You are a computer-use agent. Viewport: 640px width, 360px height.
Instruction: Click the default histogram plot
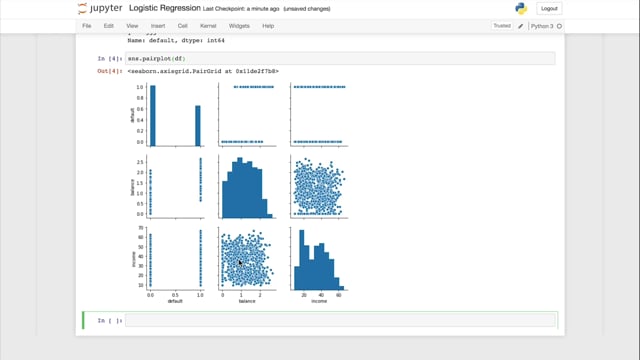click(x=176, y=114)
